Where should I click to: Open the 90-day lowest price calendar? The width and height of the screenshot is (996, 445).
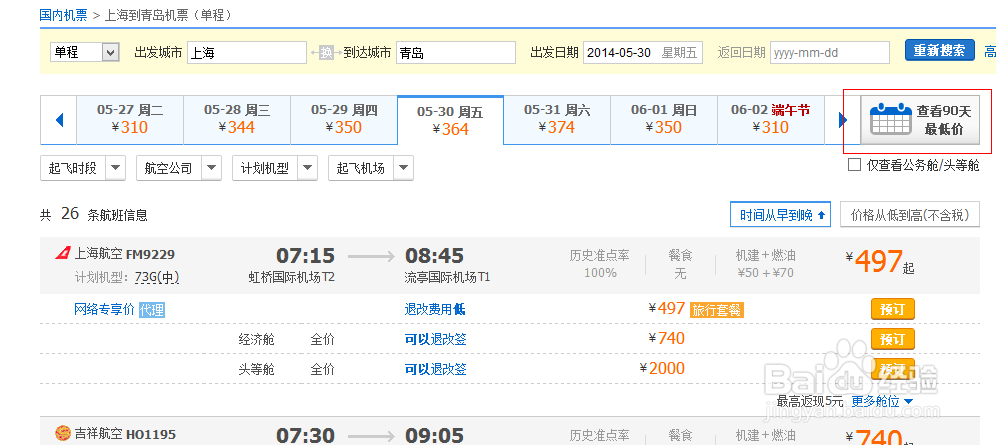pos(918,120)
